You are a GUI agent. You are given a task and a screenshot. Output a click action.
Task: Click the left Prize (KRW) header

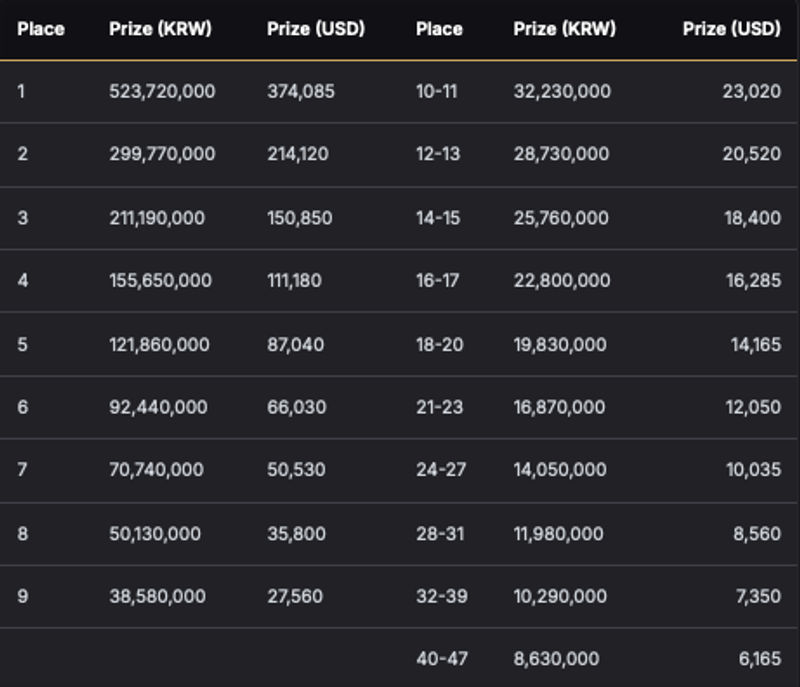(160, 29)
